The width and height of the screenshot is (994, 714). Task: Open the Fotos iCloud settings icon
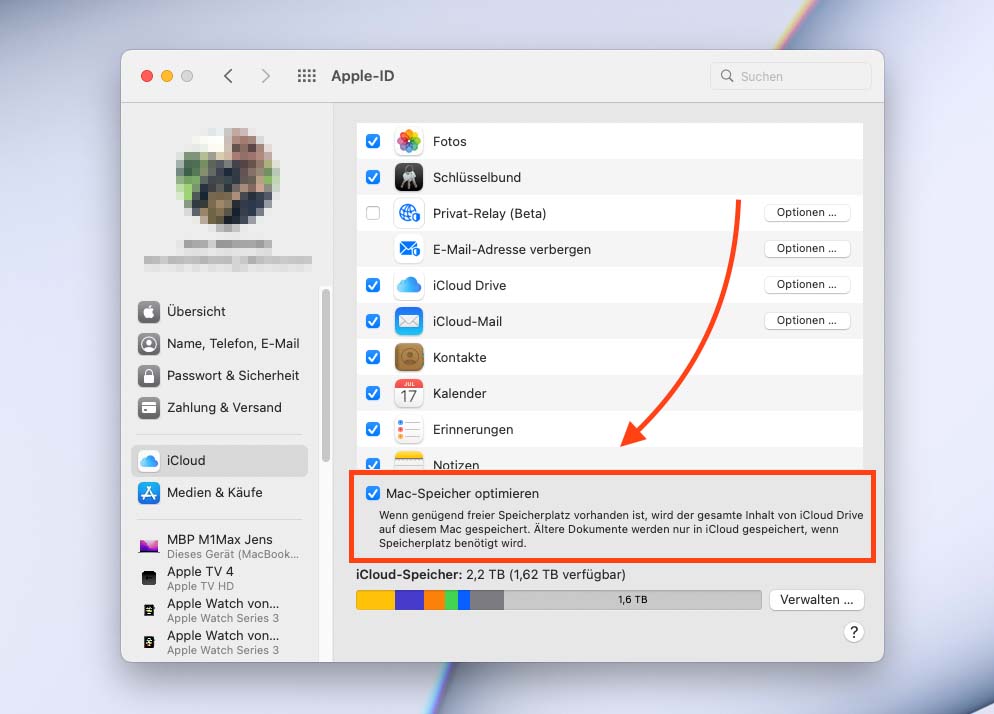coord(408,141)
